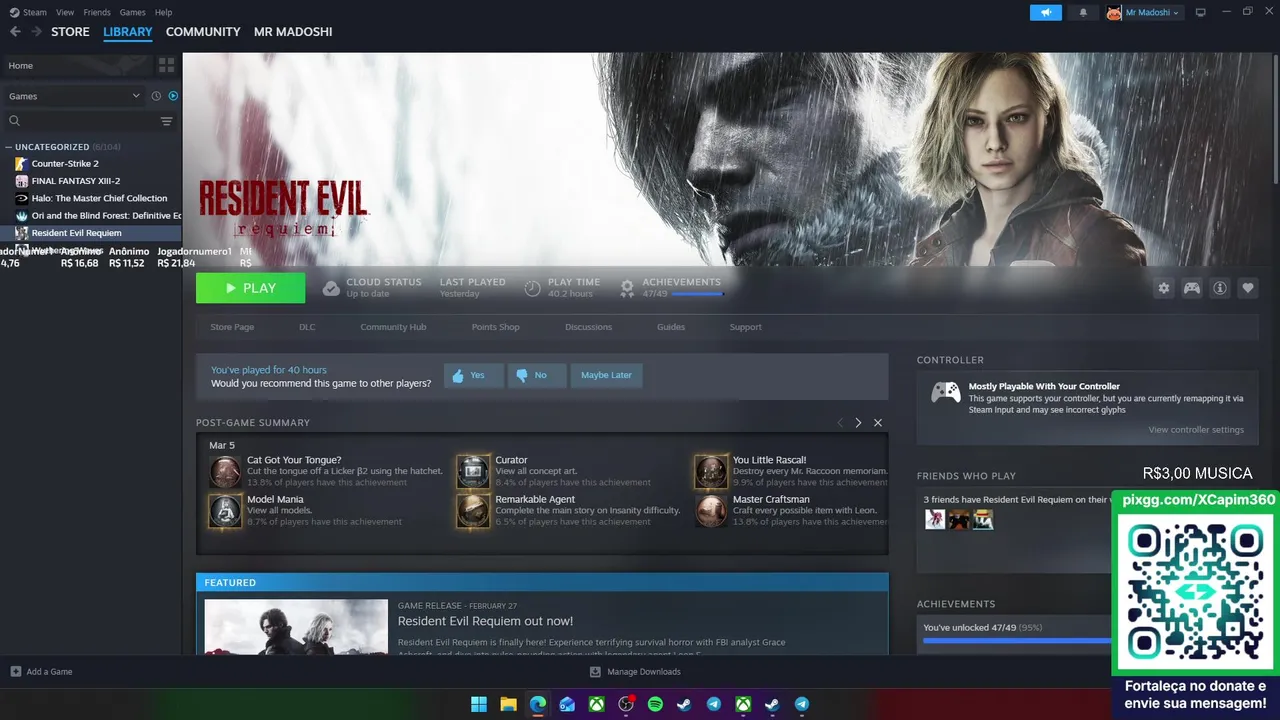The image size is (1280, 720).
Task: Toggle the library grid view icon
Action: (166, 65)
